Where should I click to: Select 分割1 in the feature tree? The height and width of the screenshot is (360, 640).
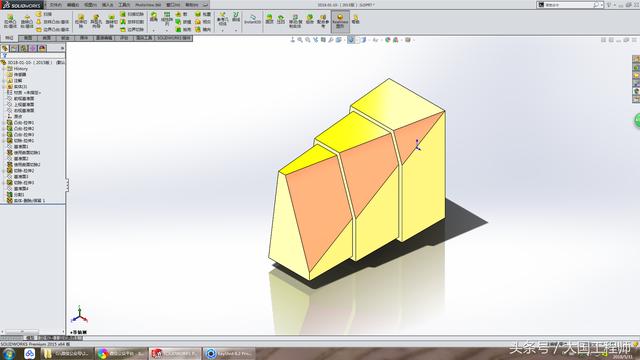pyautogui.click(x=19, y=195)
